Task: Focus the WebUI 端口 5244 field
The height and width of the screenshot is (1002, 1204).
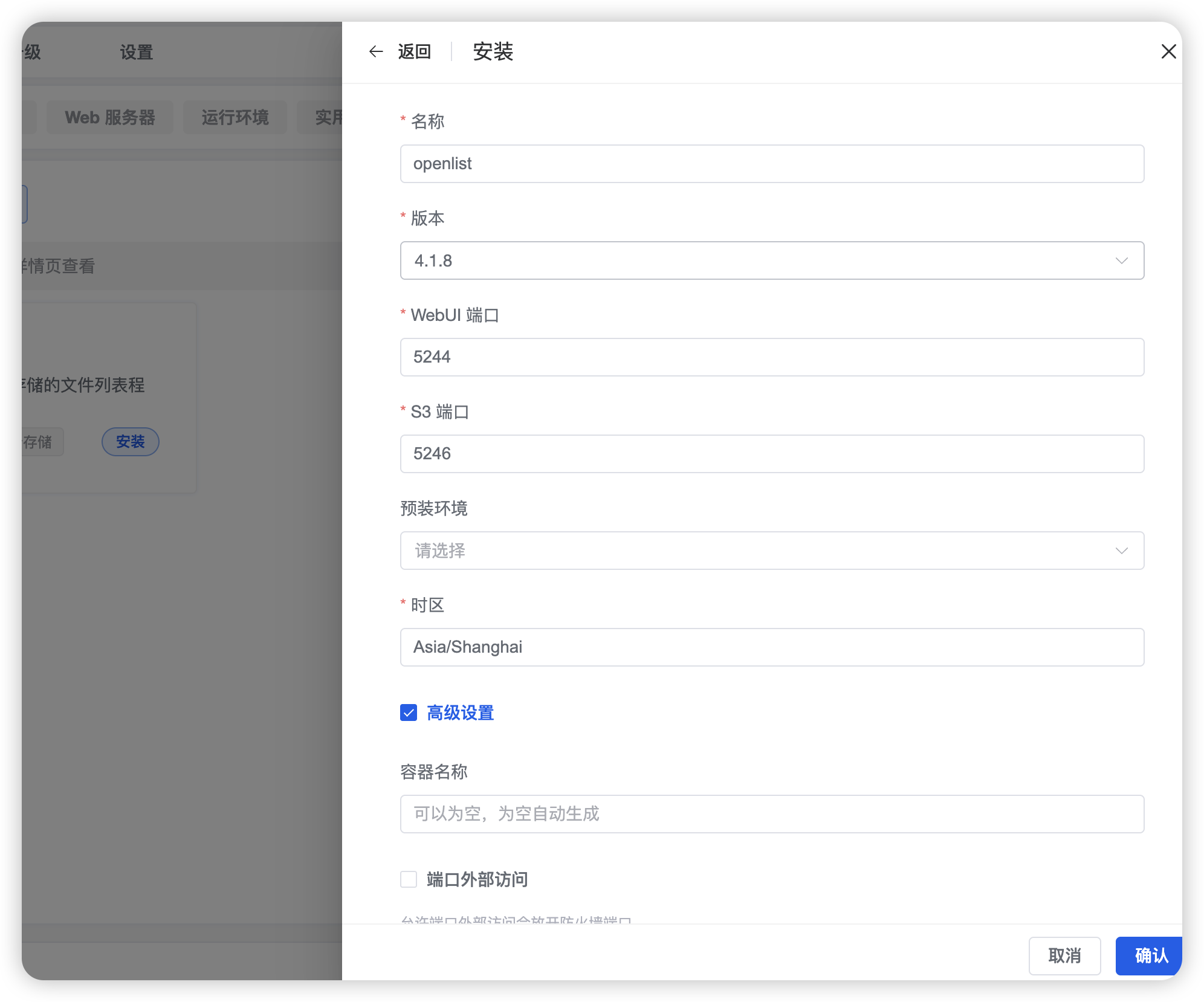Action: pos(771,357)
